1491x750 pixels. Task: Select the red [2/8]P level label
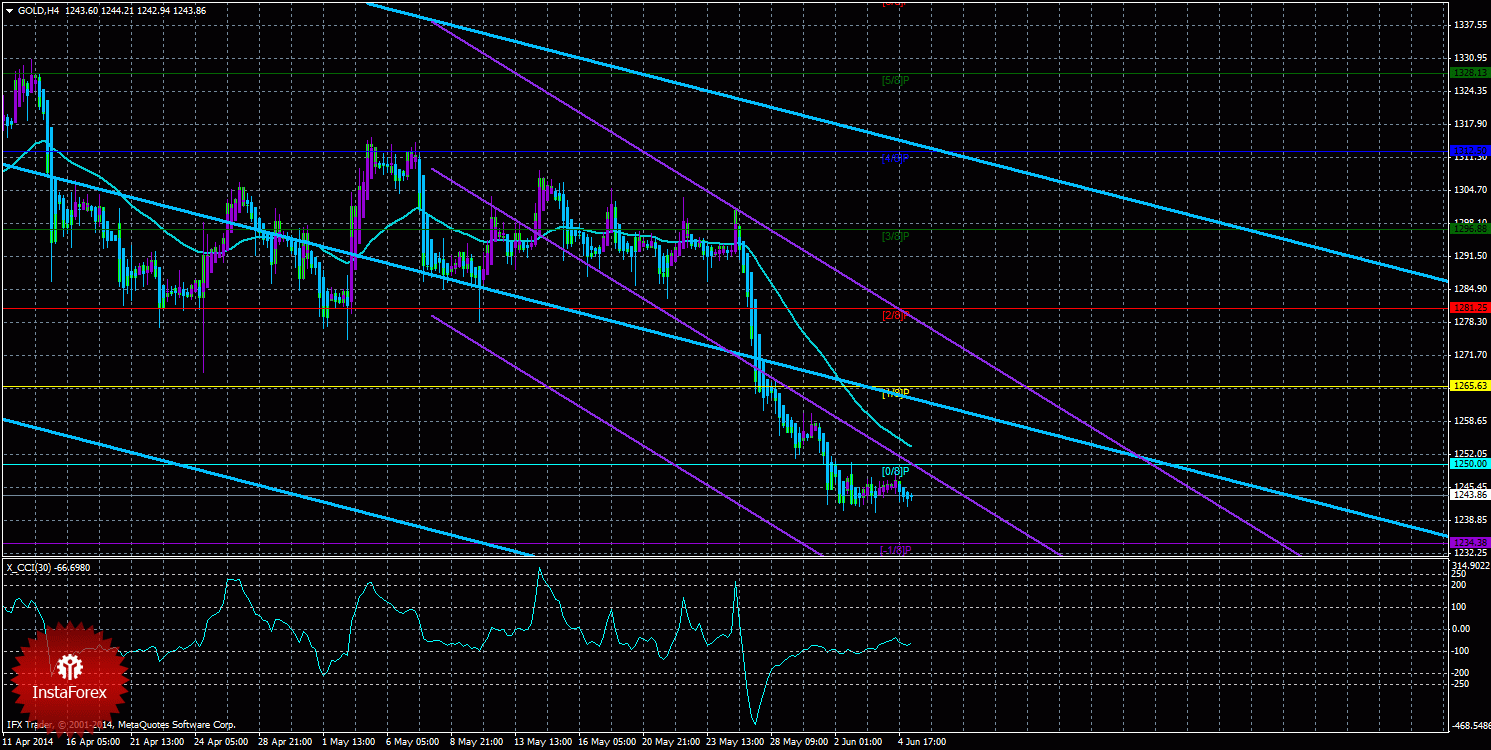coord(895,315)
